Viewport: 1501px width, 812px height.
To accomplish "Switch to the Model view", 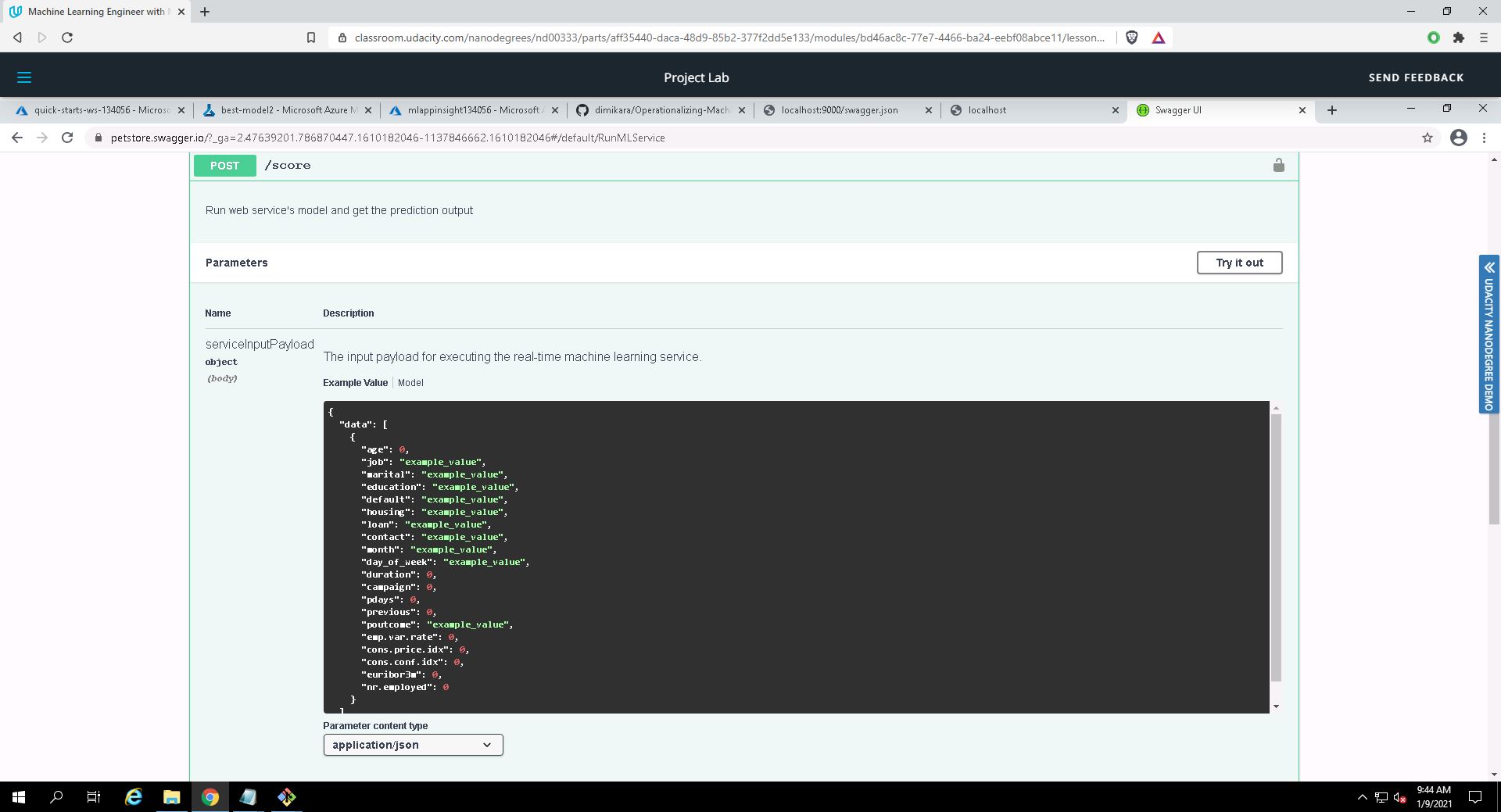I will tap(410, 383).
